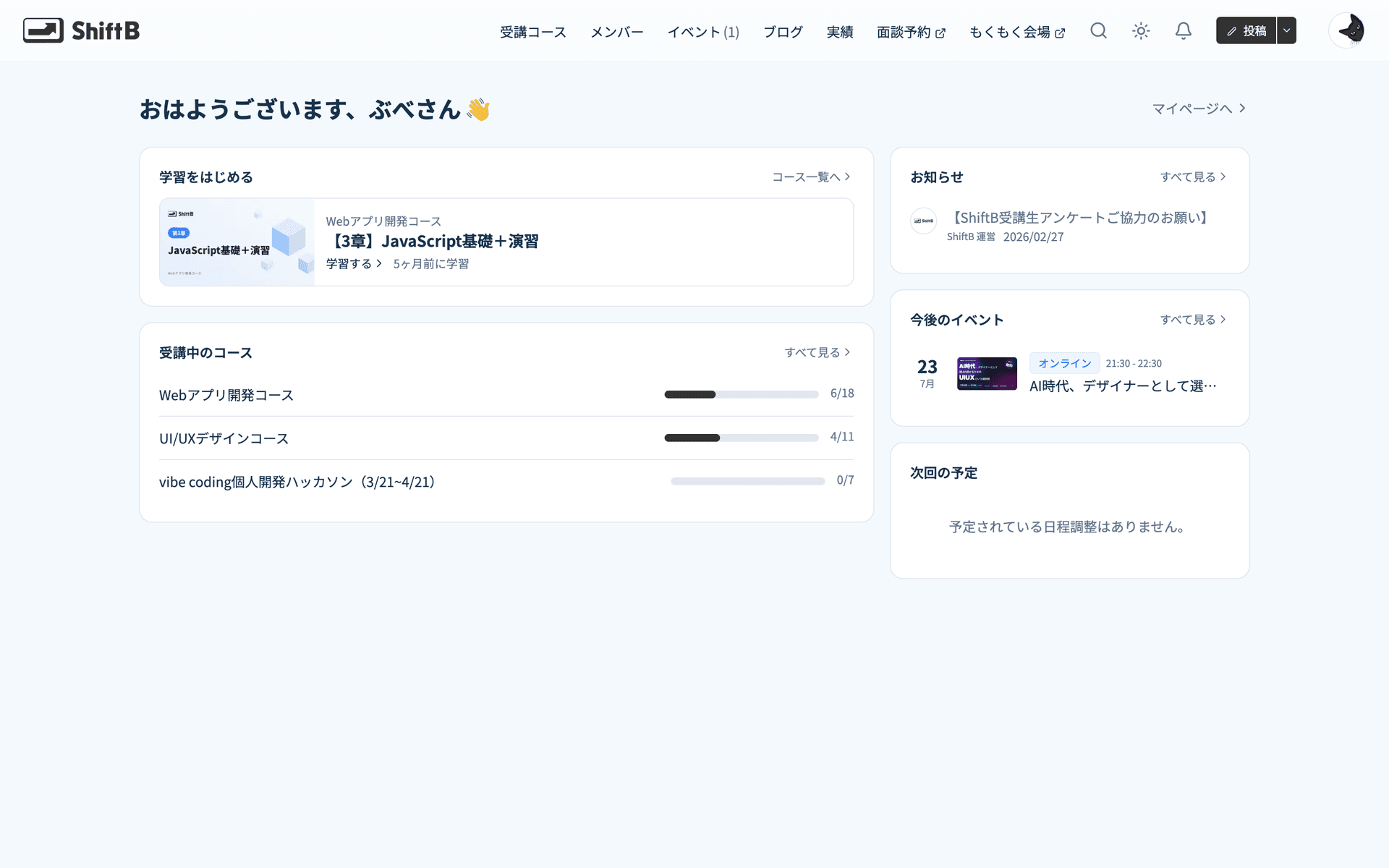Click the オンライン event tag
1389x868 pixels.
(x=1064, y=363)
